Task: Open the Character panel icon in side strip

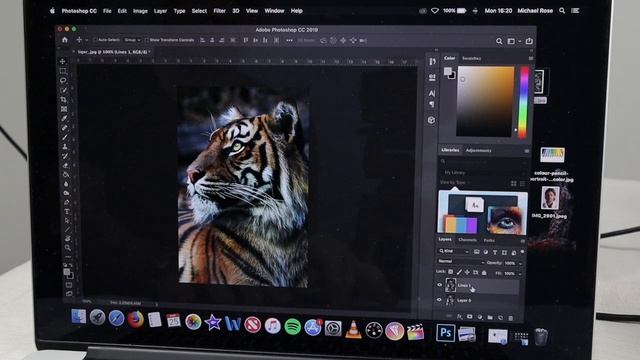Action: [x=432, y=93]
